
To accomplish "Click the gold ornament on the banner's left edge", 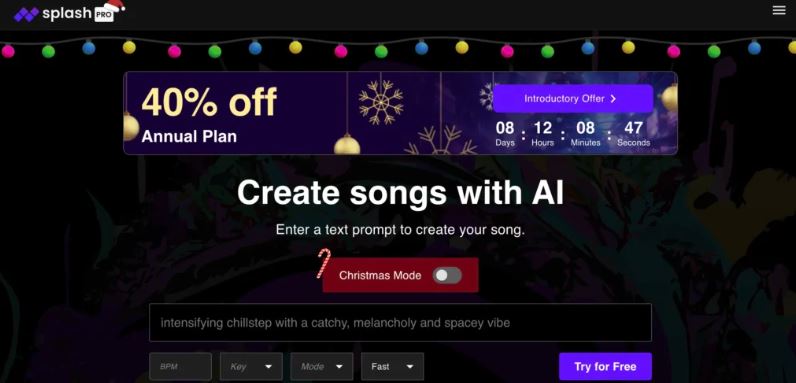I will click(x=130, y=126).
